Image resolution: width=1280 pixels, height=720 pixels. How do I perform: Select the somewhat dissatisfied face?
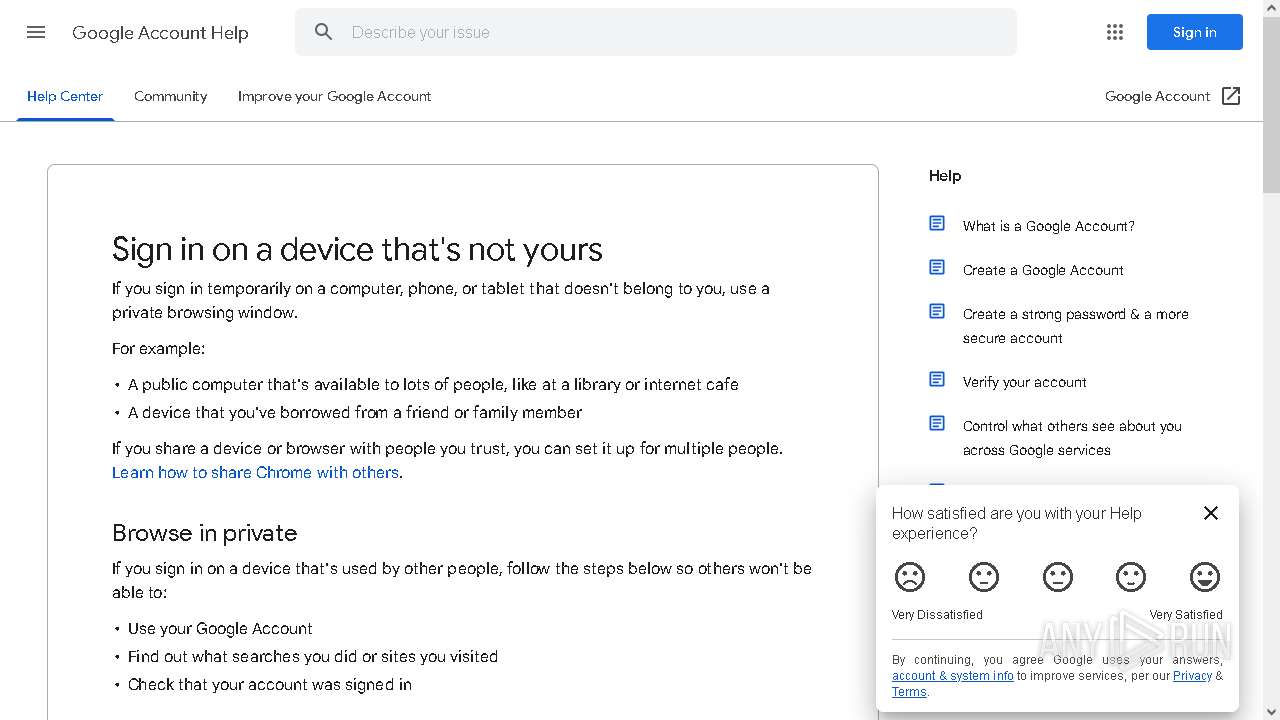[984, 577]
